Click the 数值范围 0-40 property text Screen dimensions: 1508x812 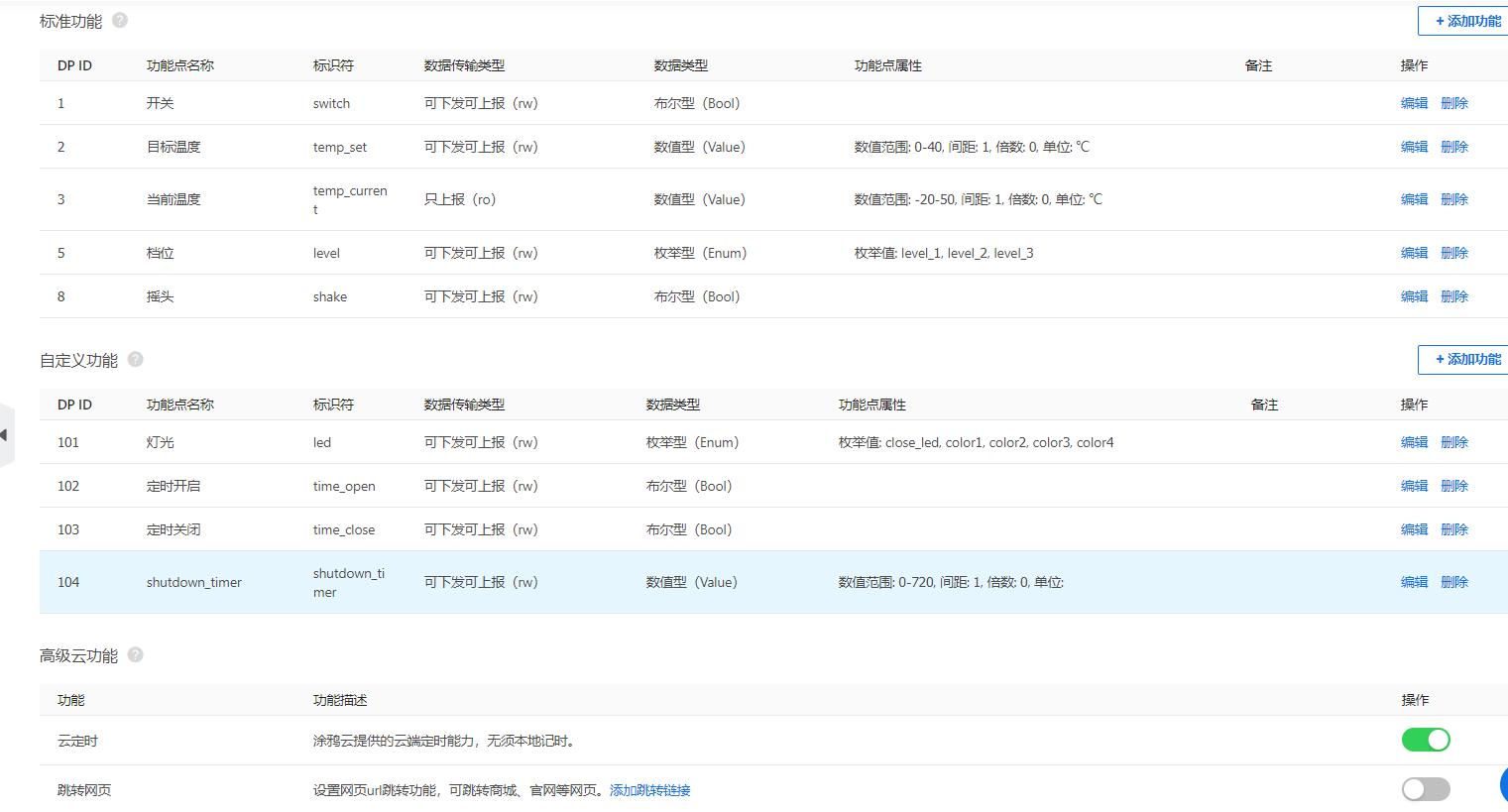[x=972, y=147]
